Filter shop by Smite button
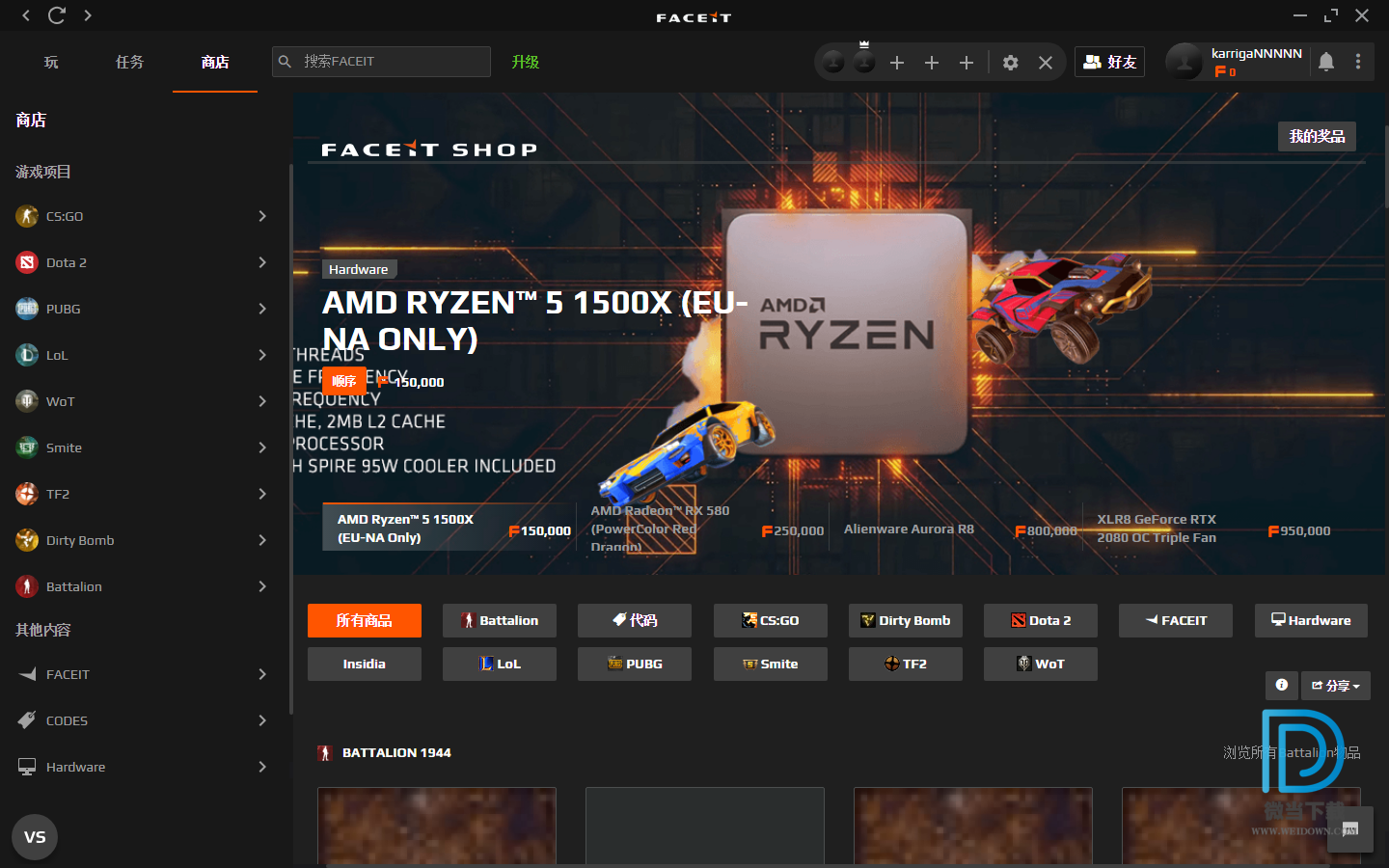1389x868 pixels. click(771, 664)
